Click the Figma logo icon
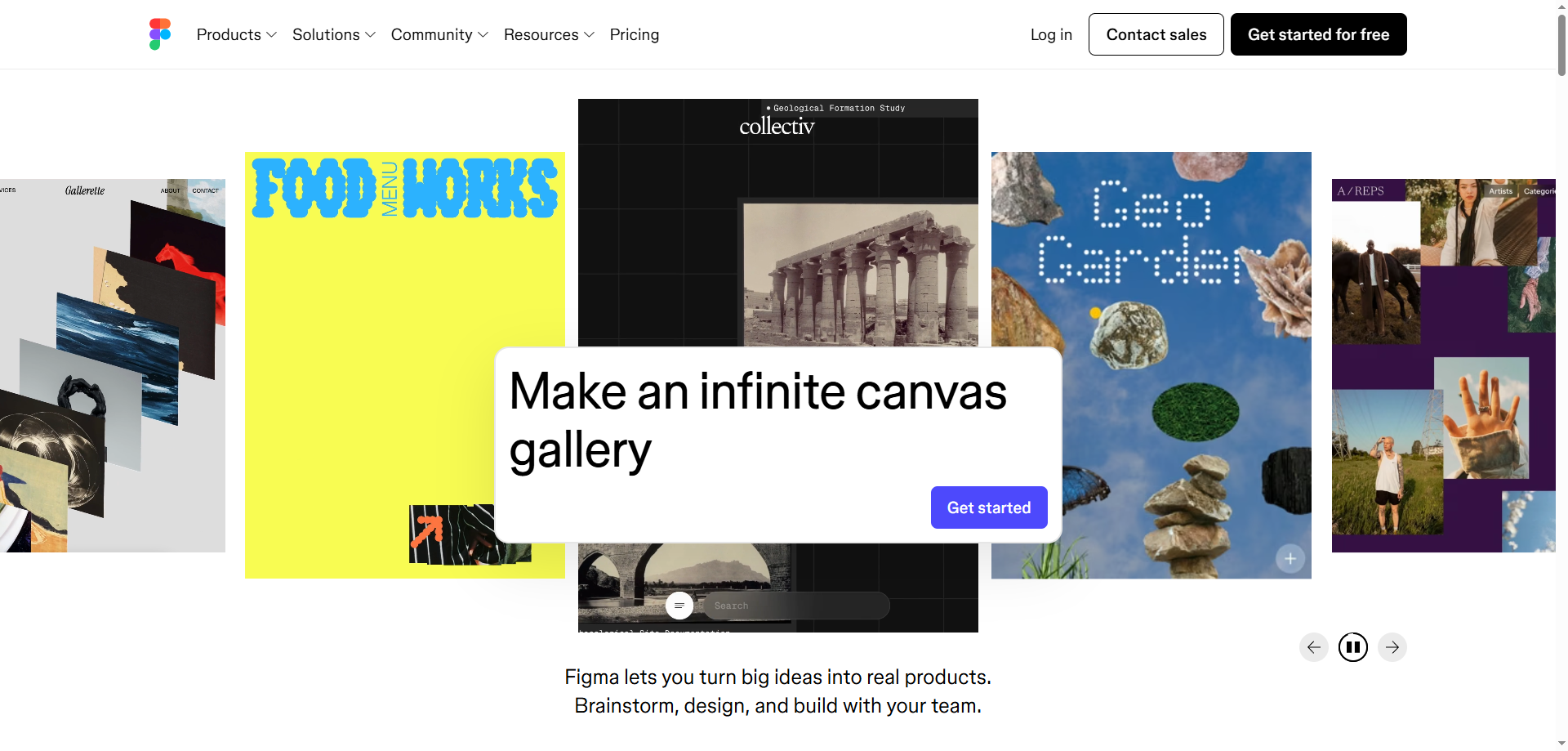Viewport: 1568px width, 751px height. (160, 34)
